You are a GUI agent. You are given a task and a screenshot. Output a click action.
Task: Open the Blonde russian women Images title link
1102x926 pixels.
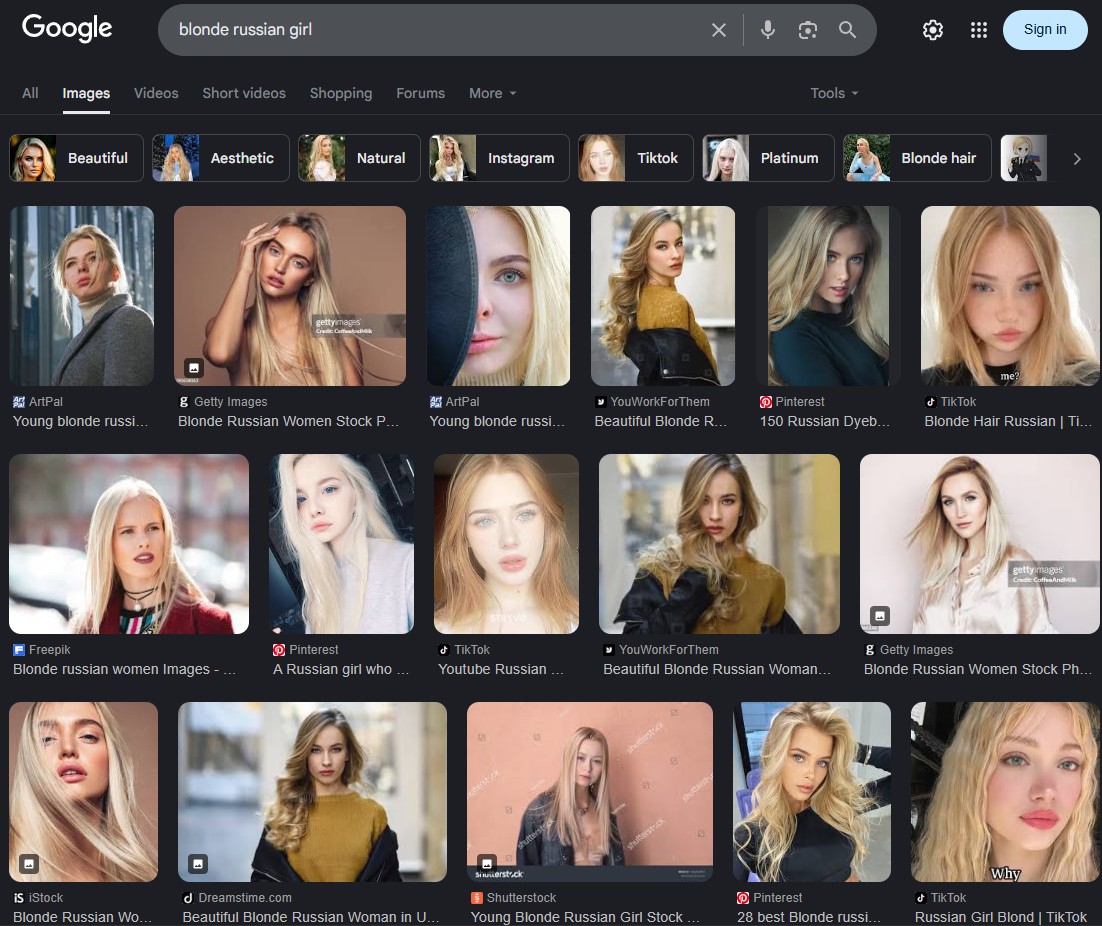[x=124, y=669]
